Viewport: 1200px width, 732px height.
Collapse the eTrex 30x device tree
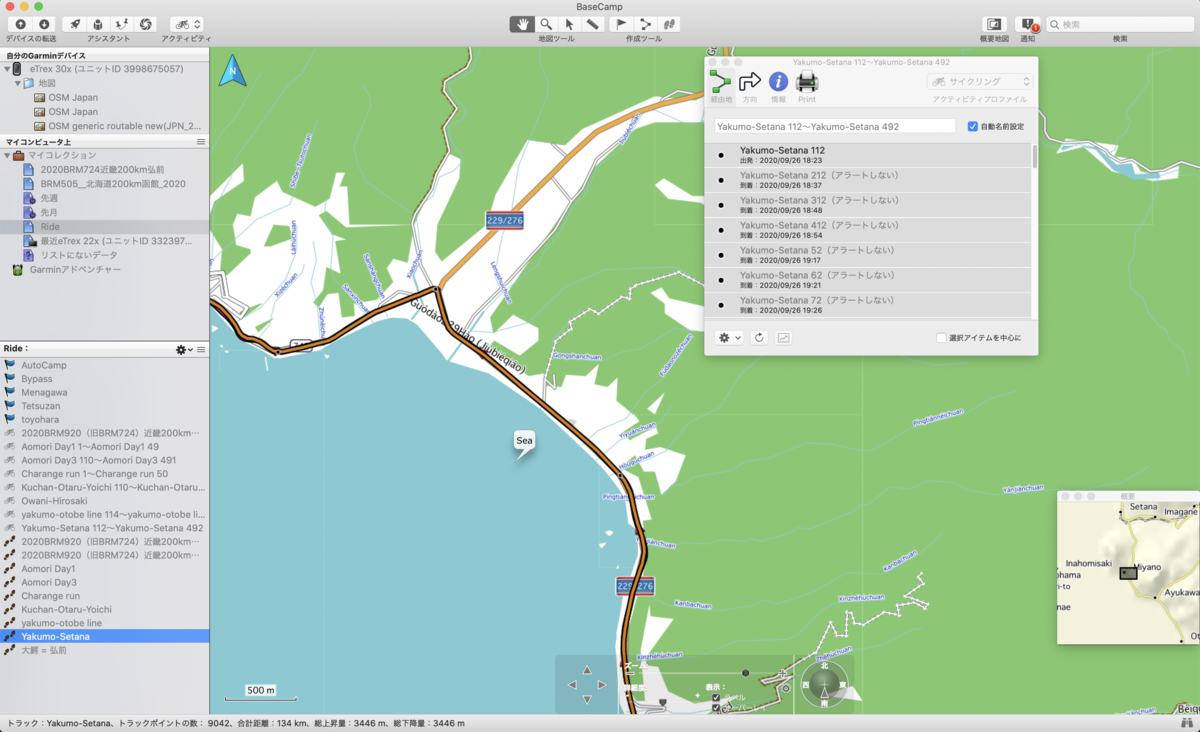point(7,69)
